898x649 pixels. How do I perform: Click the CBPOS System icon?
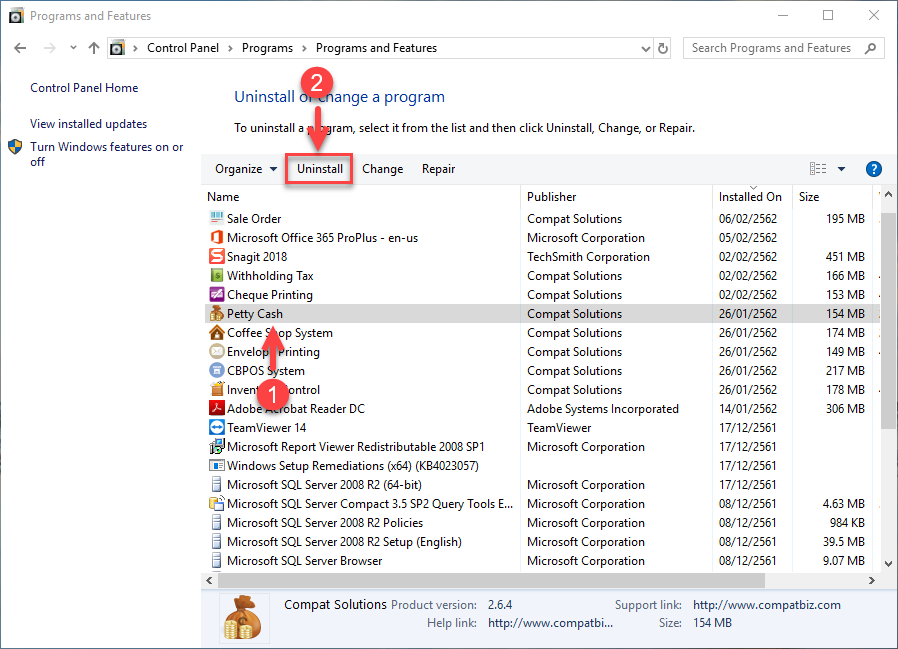click(x=216, y=370)
